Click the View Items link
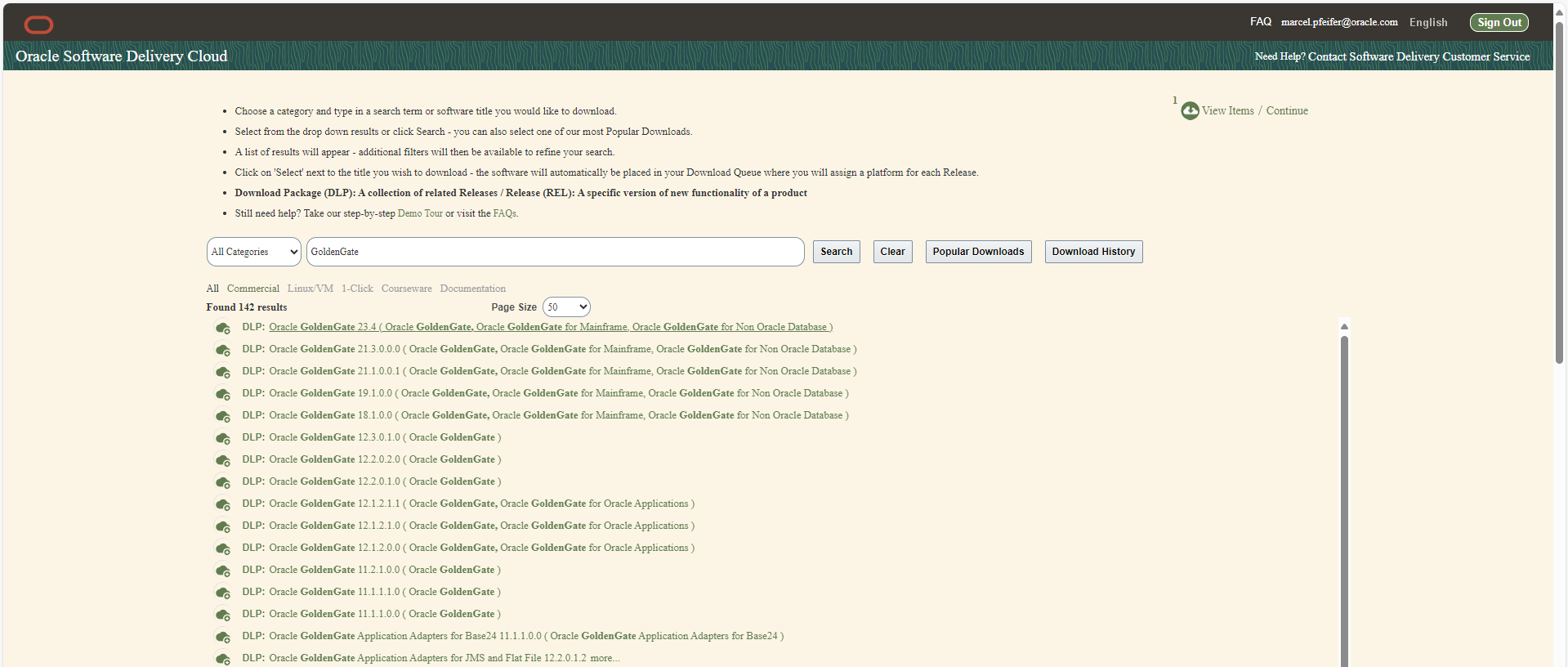 click(1228, 110)
